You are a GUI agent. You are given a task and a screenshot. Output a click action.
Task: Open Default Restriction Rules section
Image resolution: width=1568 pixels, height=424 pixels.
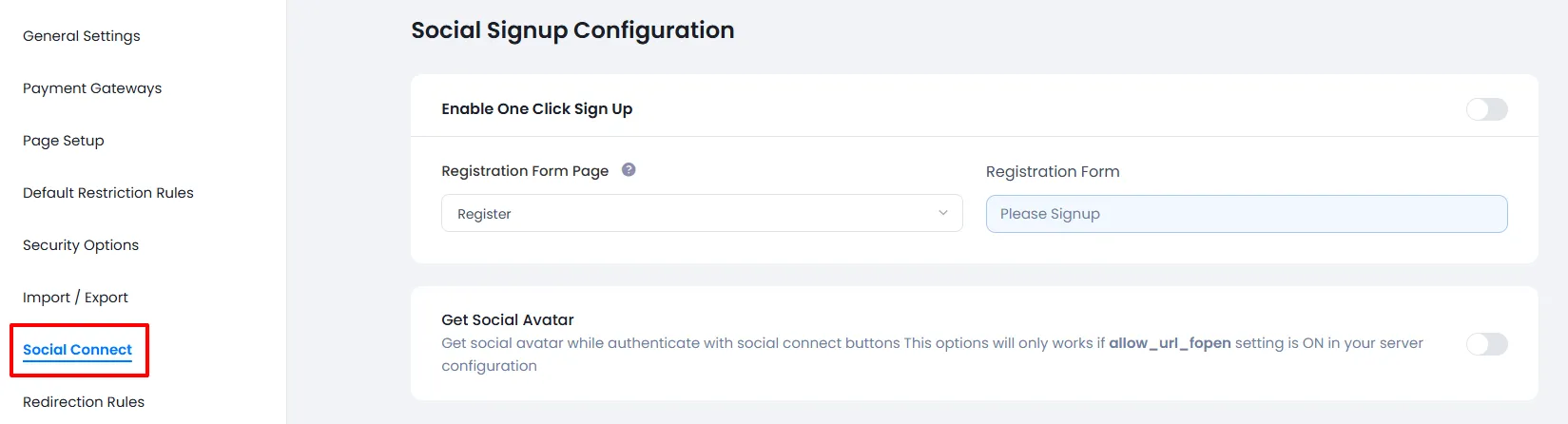tap(108, 193)
